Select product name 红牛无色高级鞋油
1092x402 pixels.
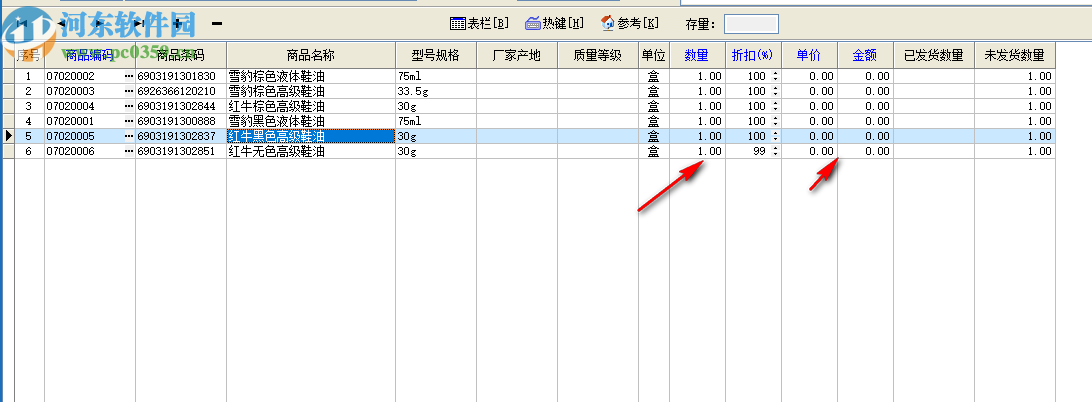(x=276, y=151)
